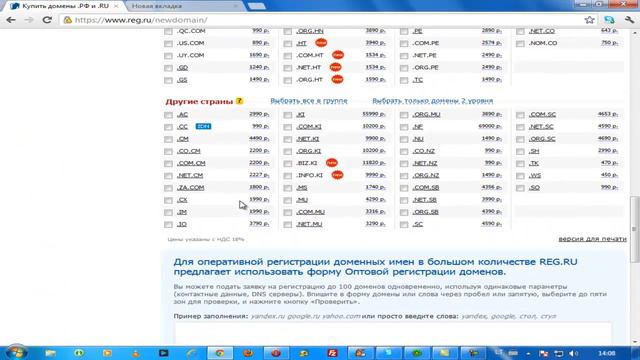The image size is (640, 360).
Task: Click the .COM.MU domain link
Action: click(x=310, y=212)
